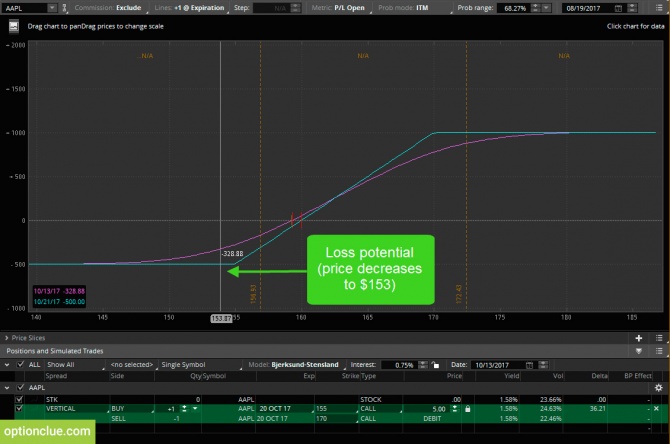Open the lower Date calendar picker icon

coord(529,365)
